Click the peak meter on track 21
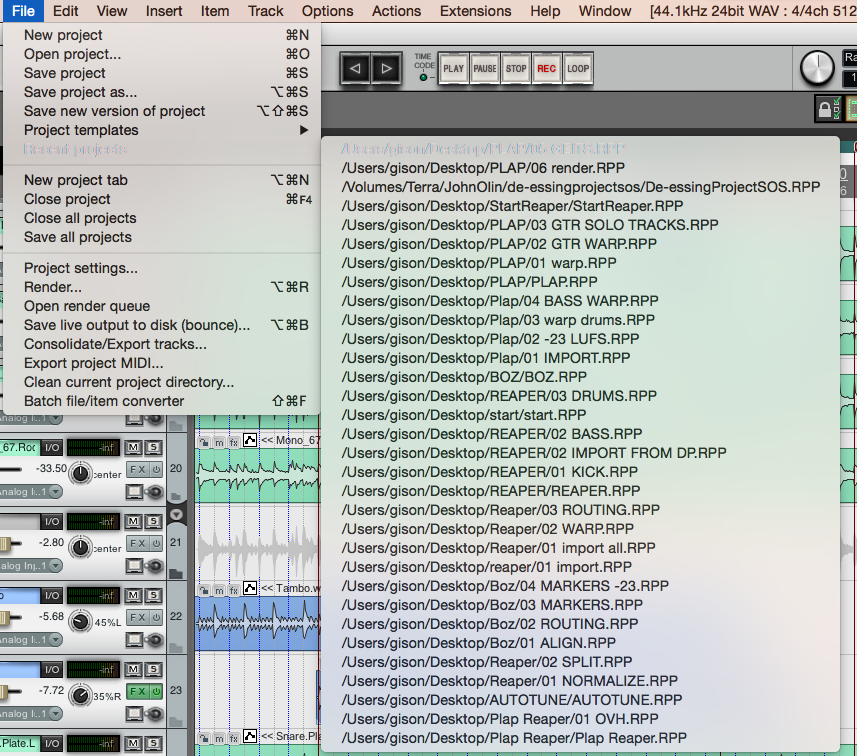Viewport: 857px width, 756px height. [x=93, y=521]
